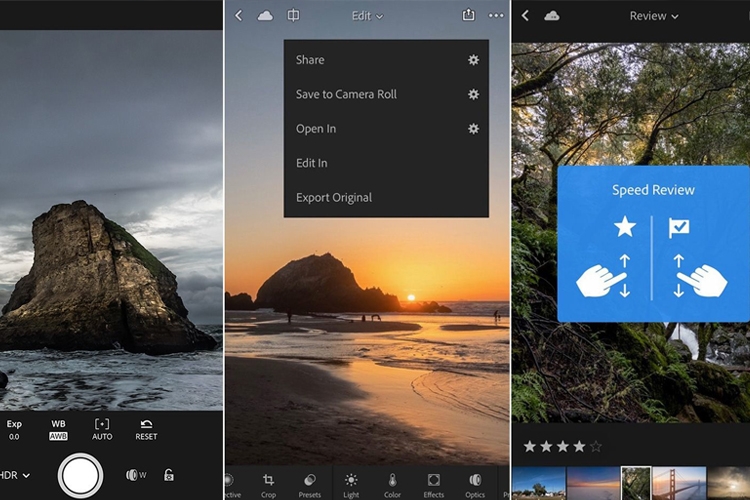Set rating to five stars
The image size is (750, 500).
596,446
